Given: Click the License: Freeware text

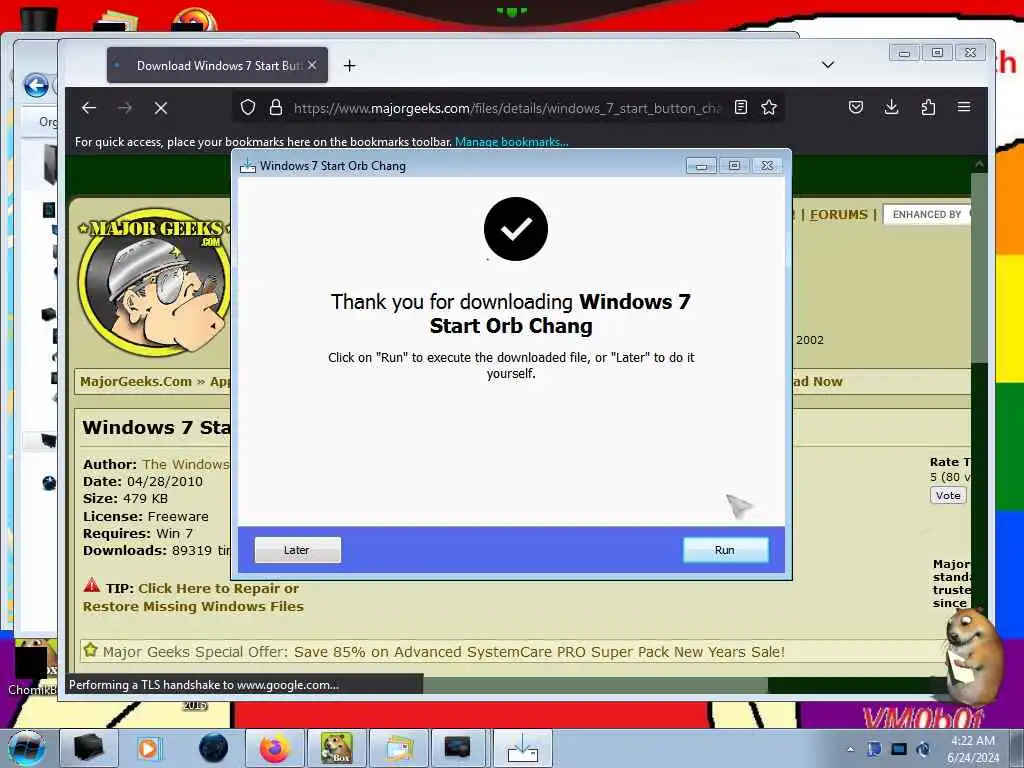Looking at the screenshot, I should tap(146, 516).
